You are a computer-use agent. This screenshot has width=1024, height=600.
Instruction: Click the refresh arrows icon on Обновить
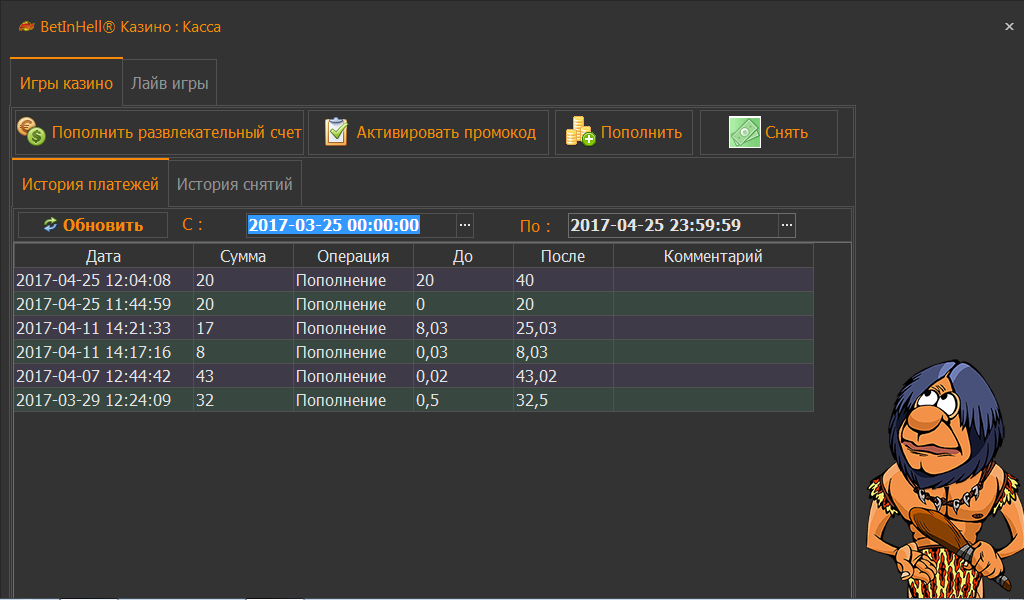click(x=50, y=225)
